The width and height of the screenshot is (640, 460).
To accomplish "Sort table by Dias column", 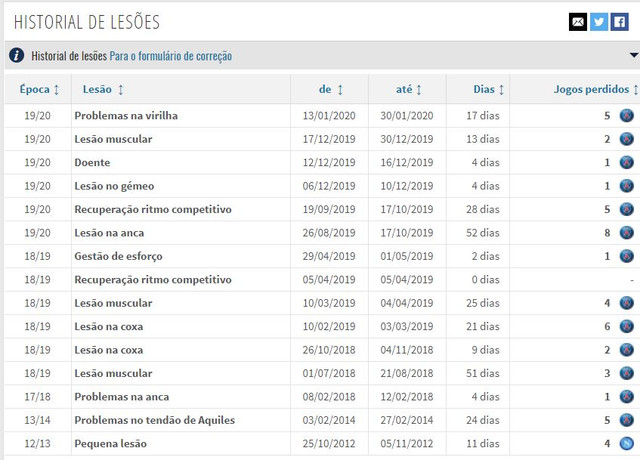I will pos(489,89).
